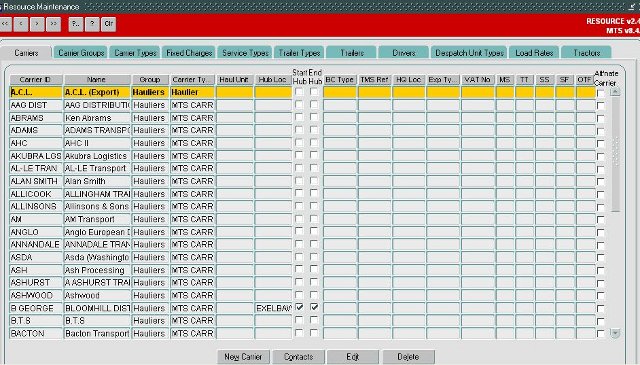Go to first record with << button
Image resolution: width=640 pixels, height=365 pixels.
[x=5, y=24]
